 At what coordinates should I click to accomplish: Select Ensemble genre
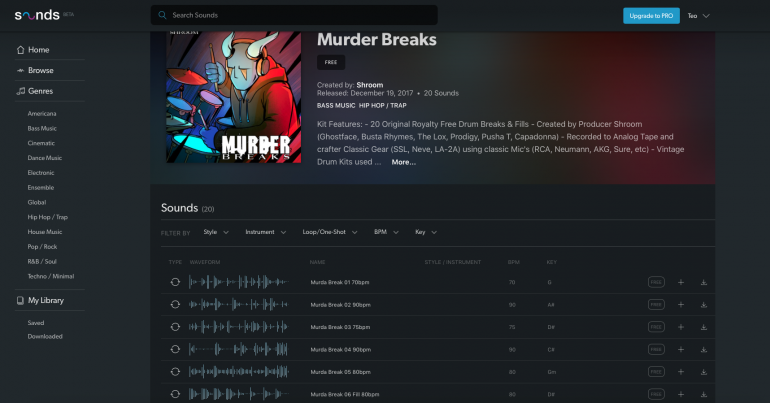[41, 188]
